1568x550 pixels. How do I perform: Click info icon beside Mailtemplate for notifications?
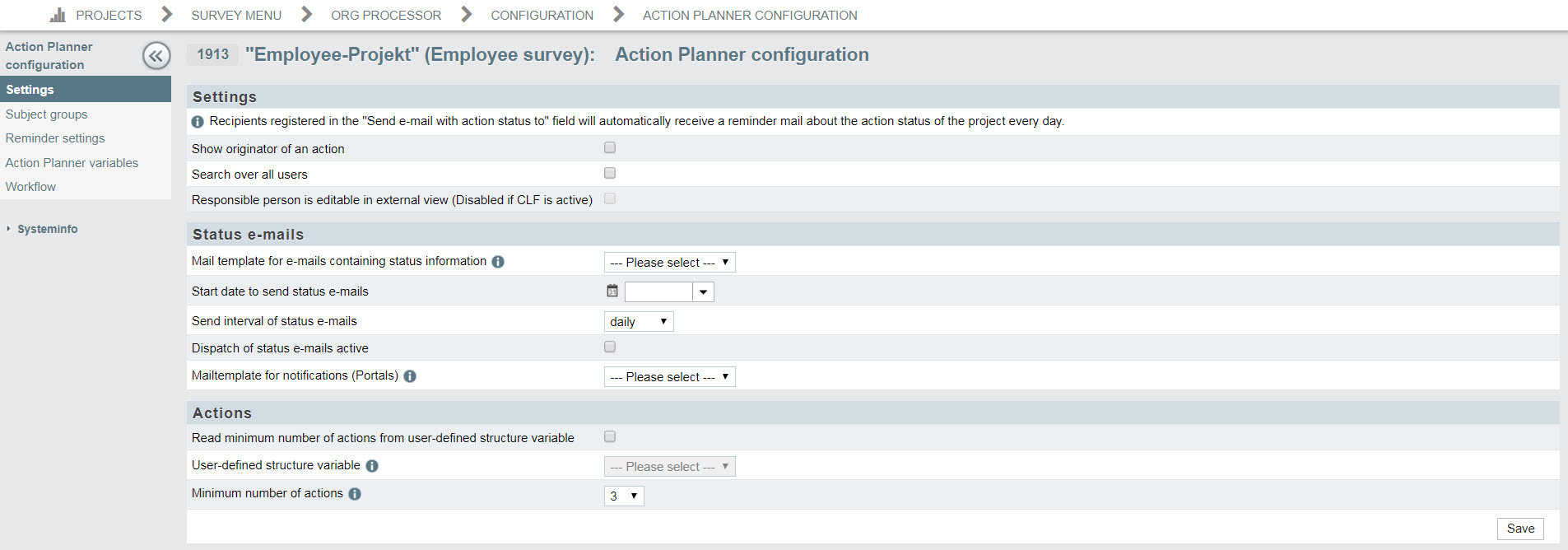(x=410, y=376)
